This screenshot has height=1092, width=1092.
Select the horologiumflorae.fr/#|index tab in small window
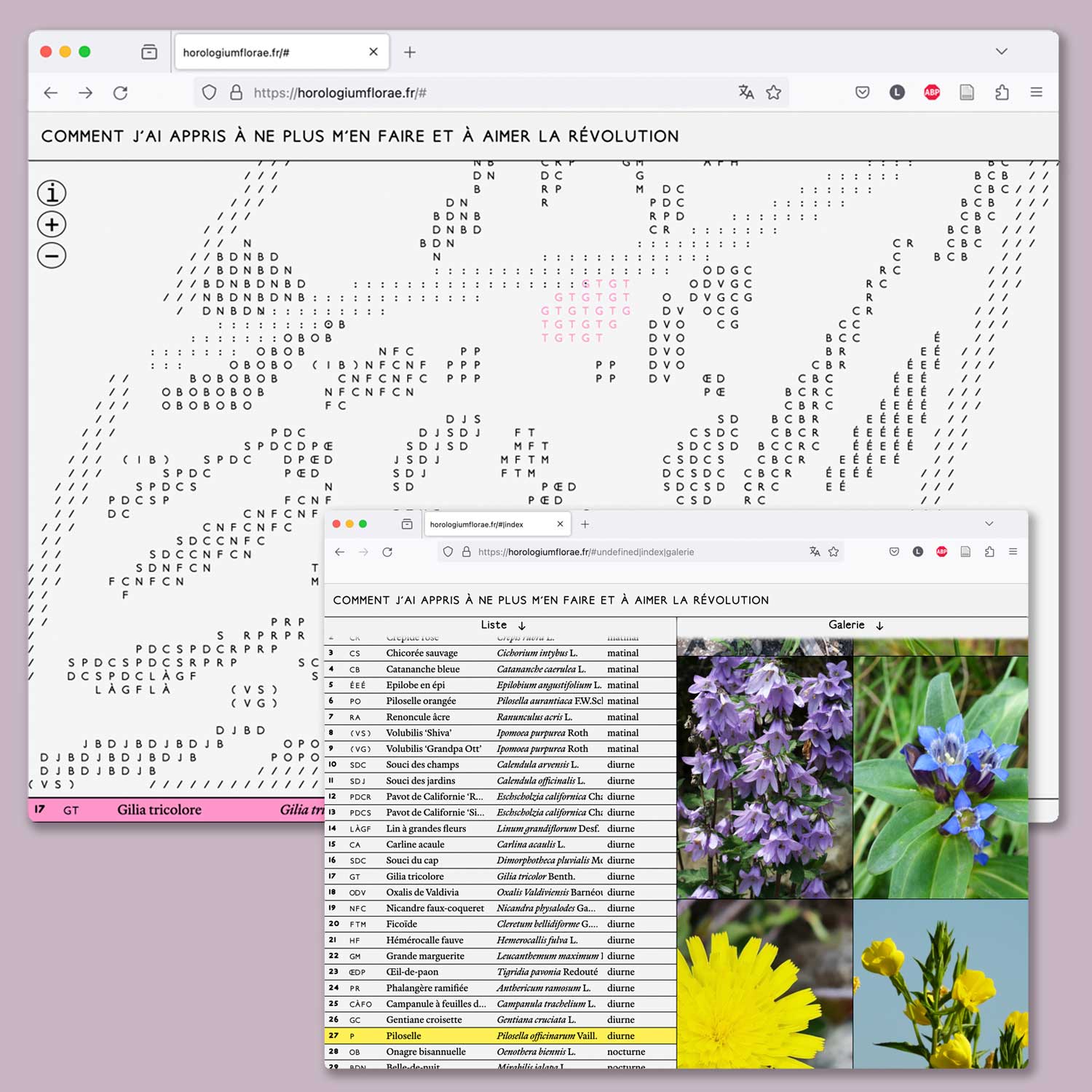[499, 524]
